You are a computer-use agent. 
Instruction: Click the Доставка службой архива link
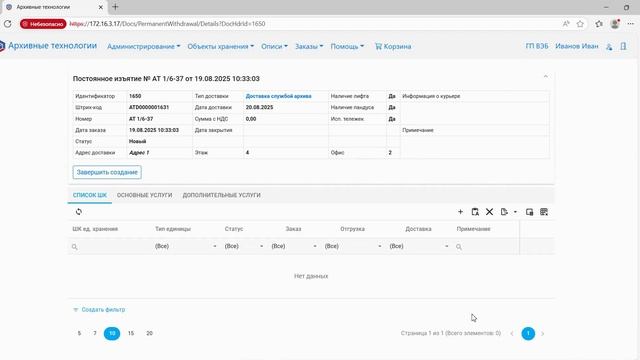click(278, 96)
